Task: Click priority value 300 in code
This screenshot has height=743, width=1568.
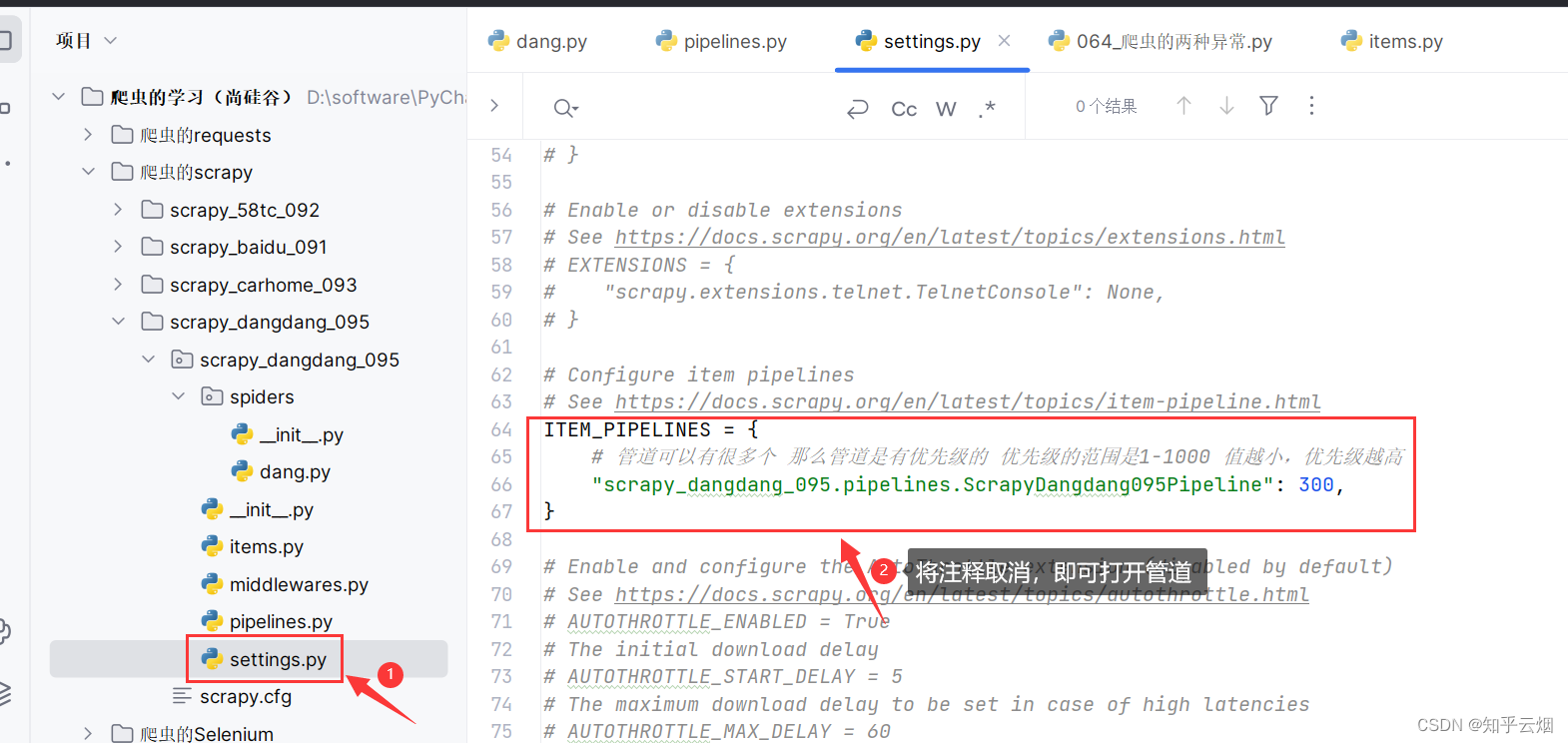Action: tap(1316, 484)
